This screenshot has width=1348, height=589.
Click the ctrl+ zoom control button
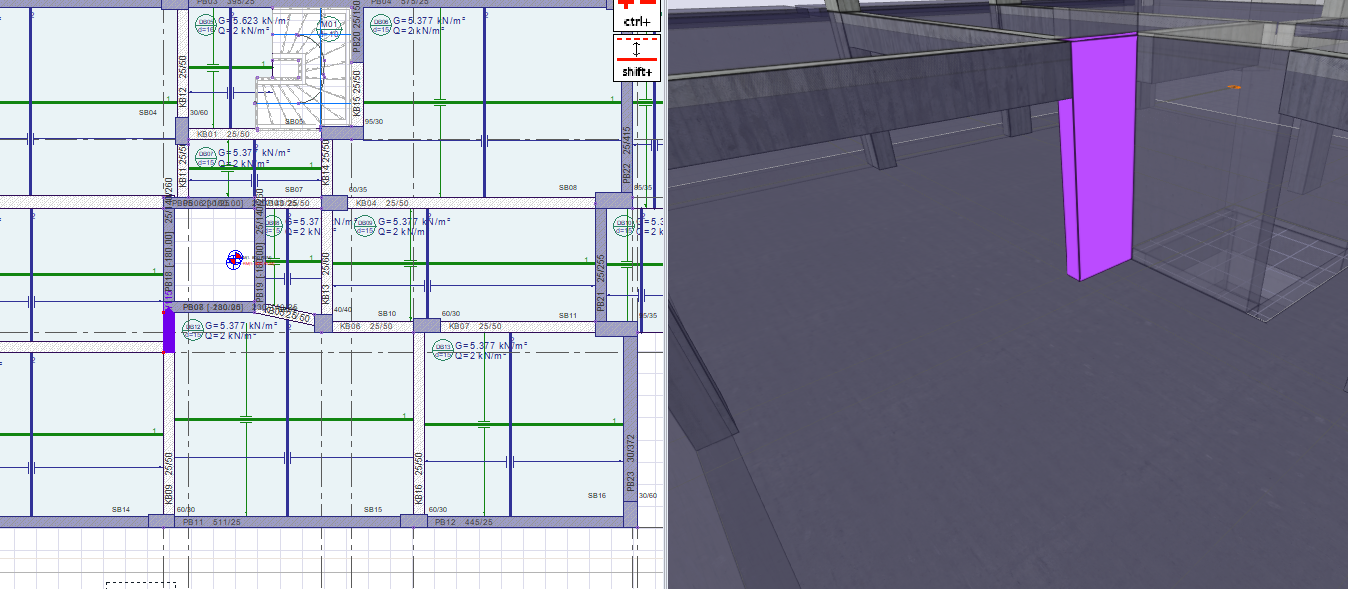tap(636, 14)
